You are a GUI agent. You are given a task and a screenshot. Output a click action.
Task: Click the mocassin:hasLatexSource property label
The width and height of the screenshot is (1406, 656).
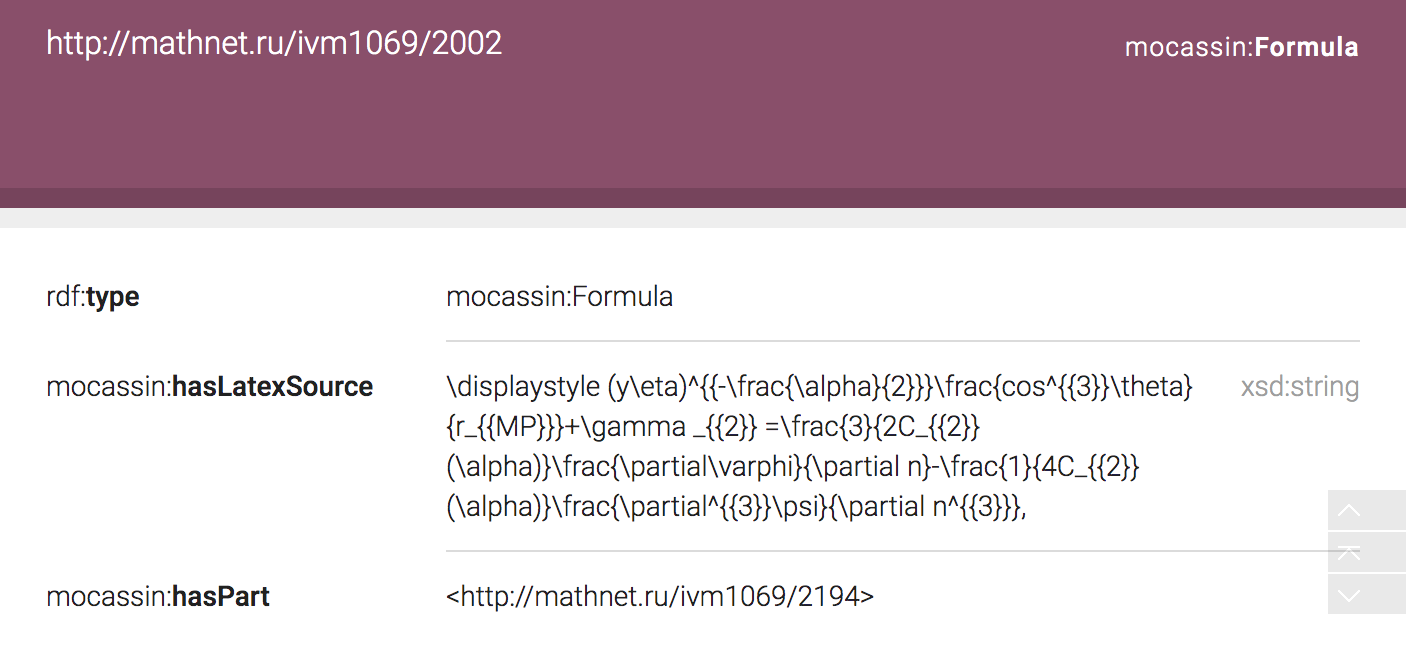(x=210, y=387)
